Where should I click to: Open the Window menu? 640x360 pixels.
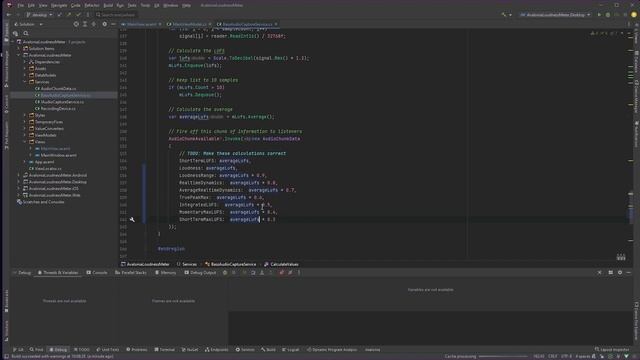171,5
